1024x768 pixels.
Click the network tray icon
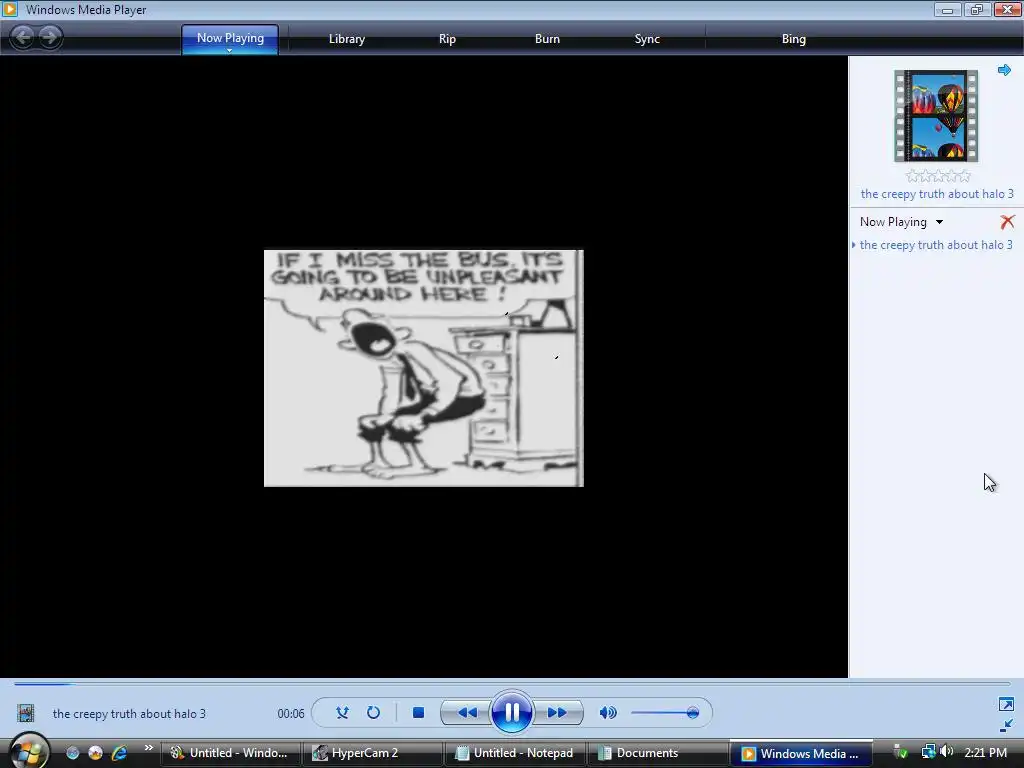click(x=928, y=752)
